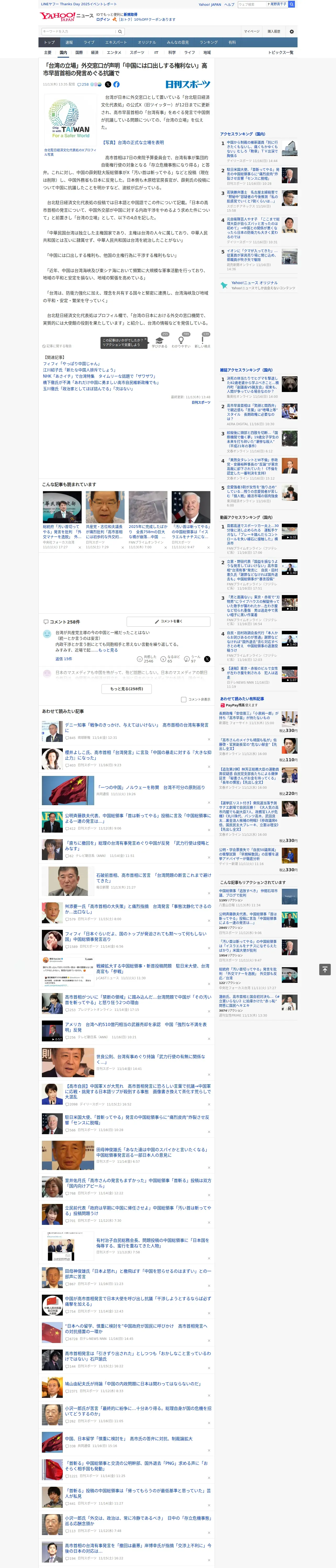Open マイページ link
Screen dimensions: 336x1568
(252, 32)
